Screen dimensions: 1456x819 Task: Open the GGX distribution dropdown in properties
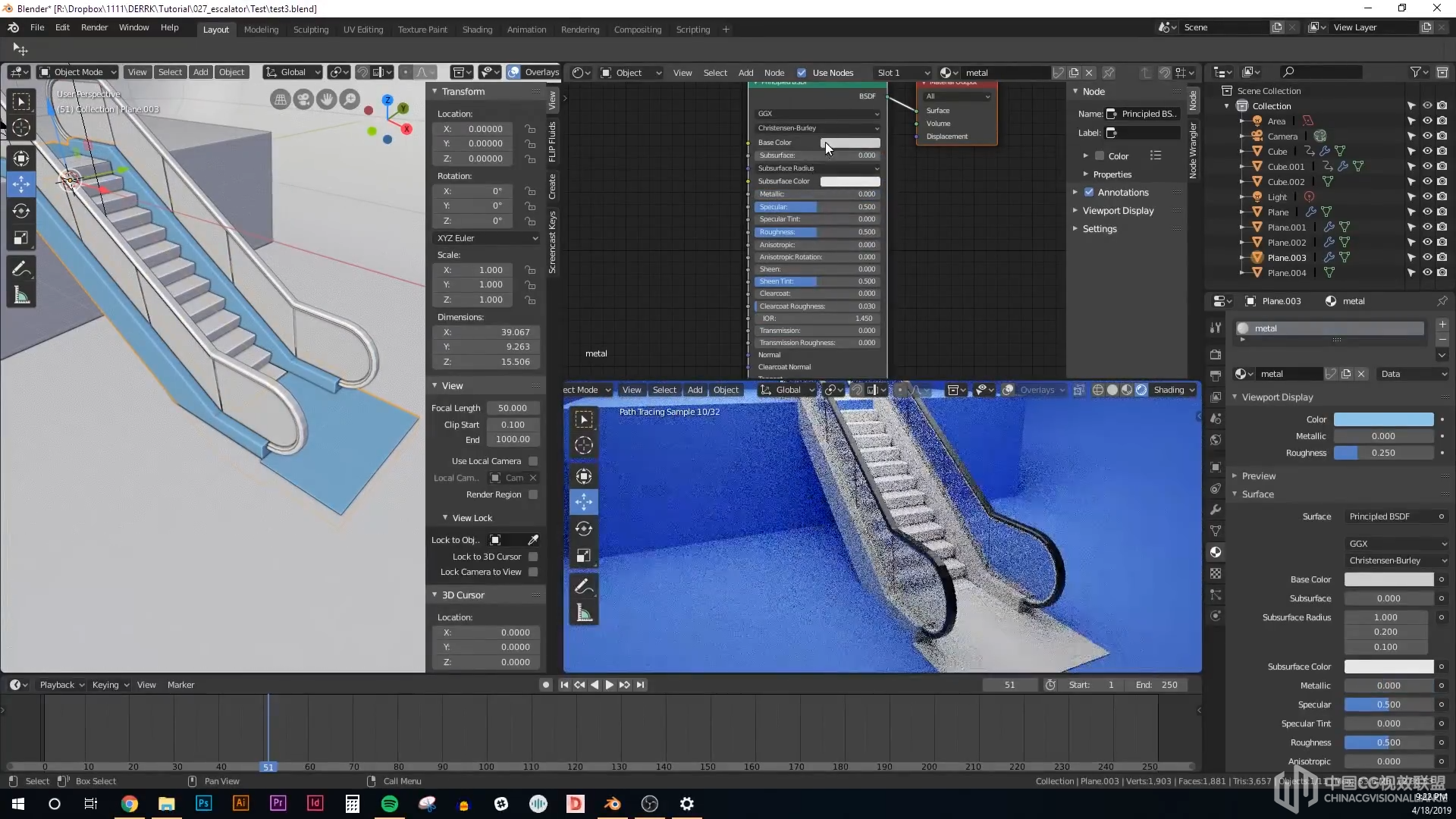tap(1397, 544)
